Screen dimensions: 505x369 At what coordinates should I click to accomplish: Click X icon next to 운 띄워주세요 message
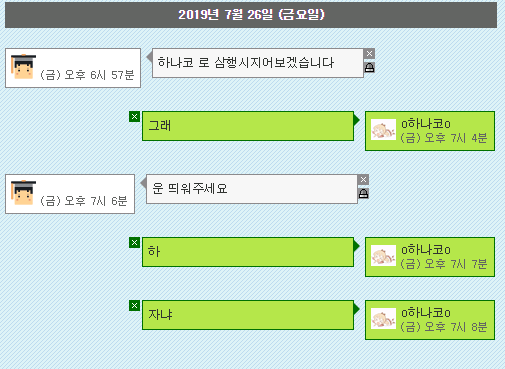tap(363, 180)
